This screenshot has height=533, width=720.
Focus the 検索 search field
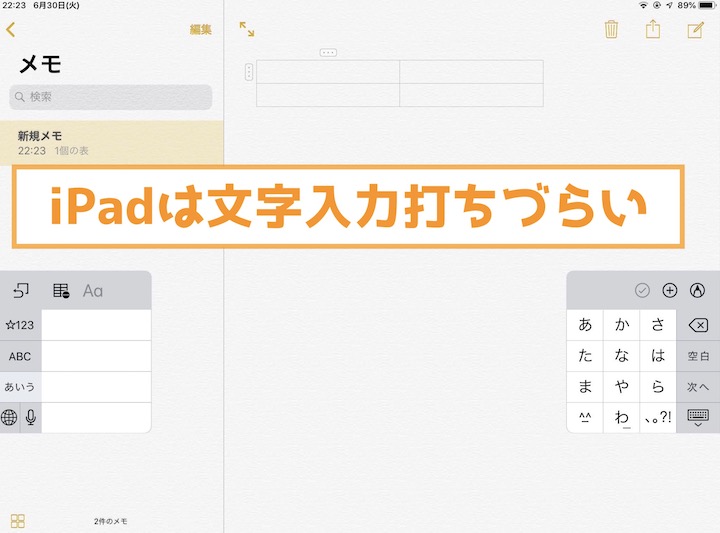click(111, 97)
